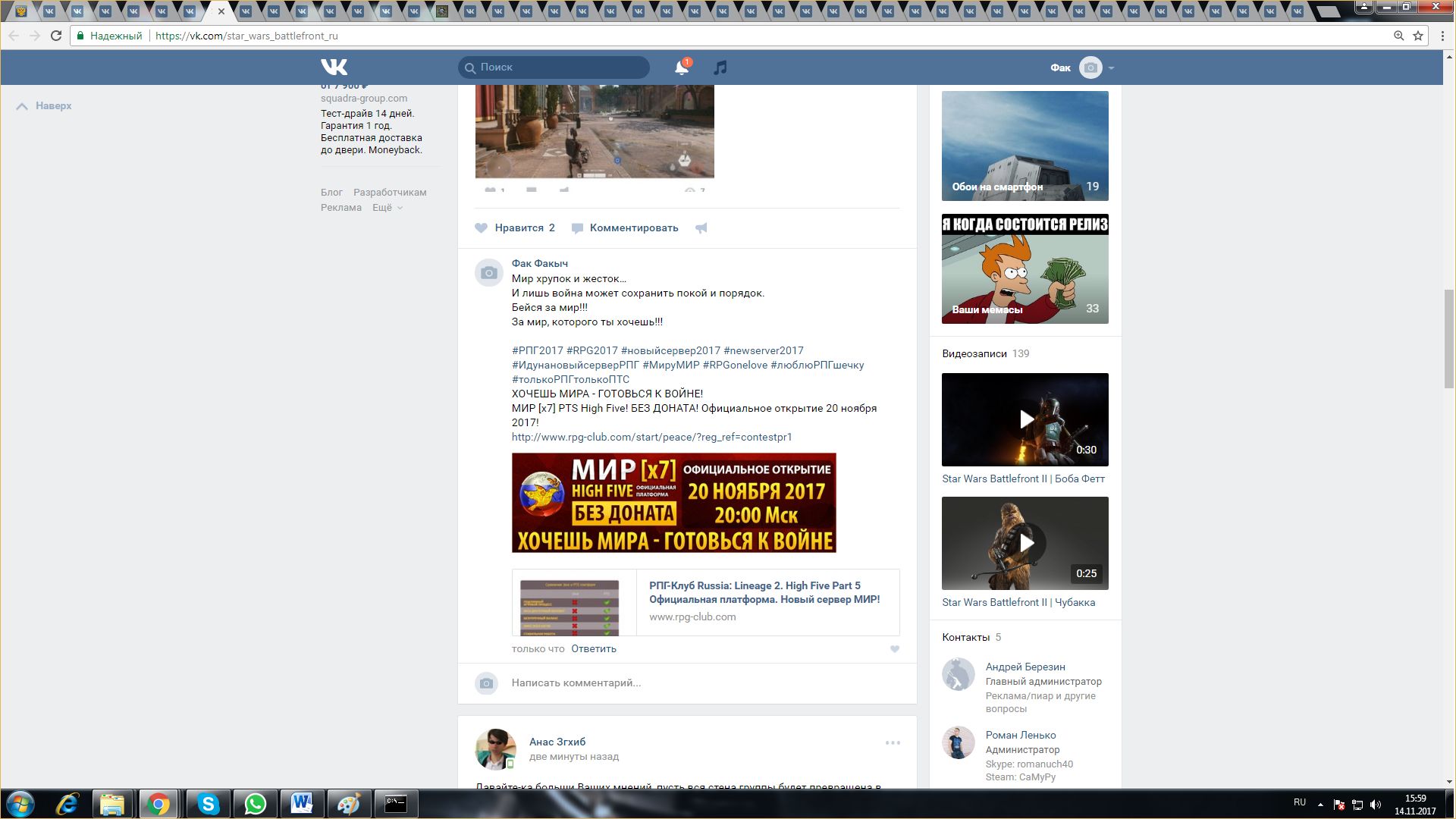
Task: Open the music note icon in header
Action: click(720, 67)
